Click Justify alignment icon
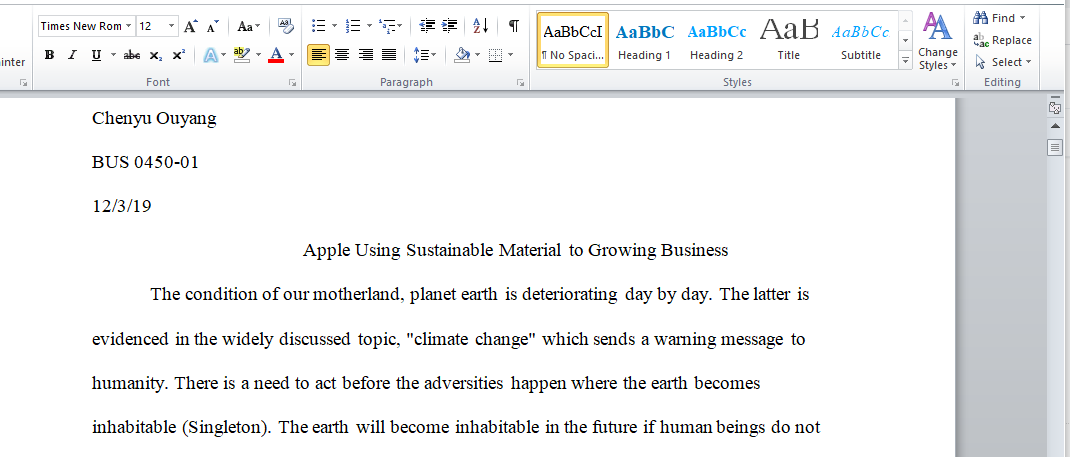The height and width of the screenshot is (457, 1070). point(389,55)
